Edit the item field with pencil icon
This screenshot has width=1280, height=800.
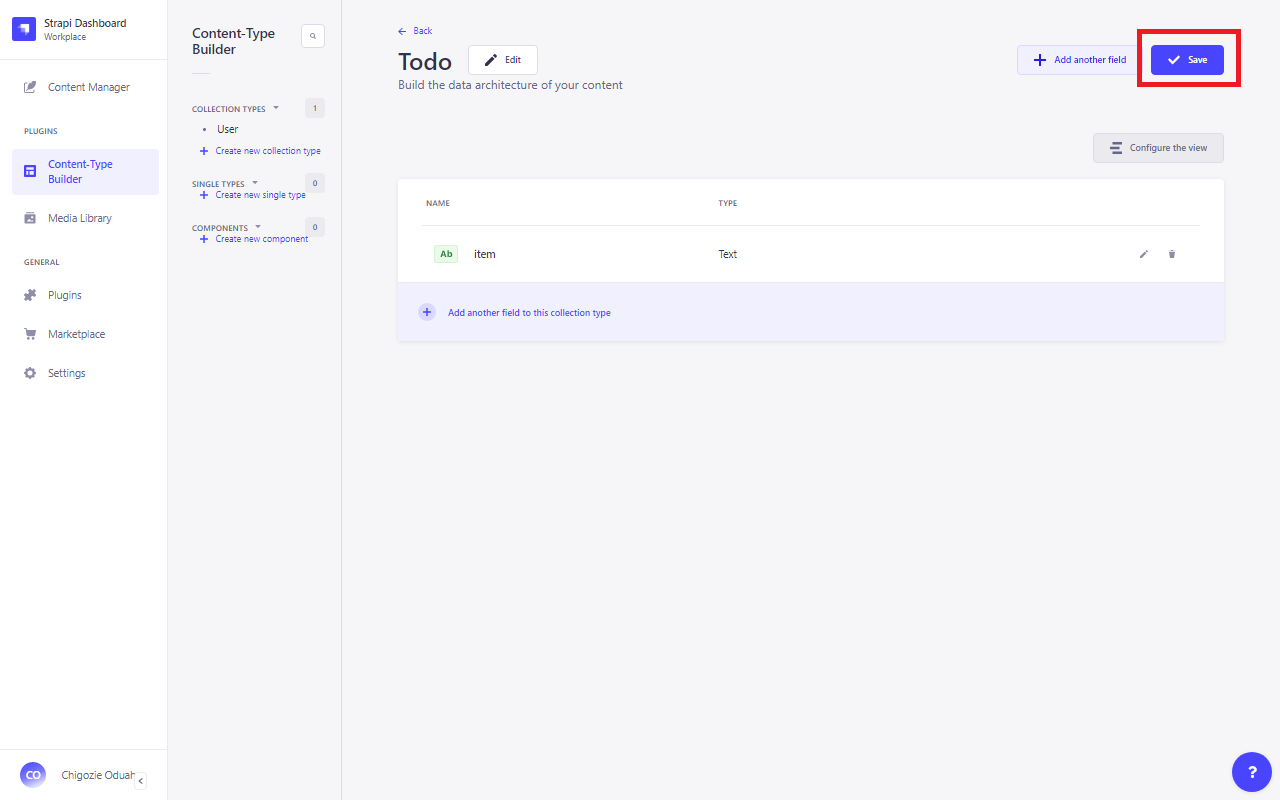tap(1144, 254)
